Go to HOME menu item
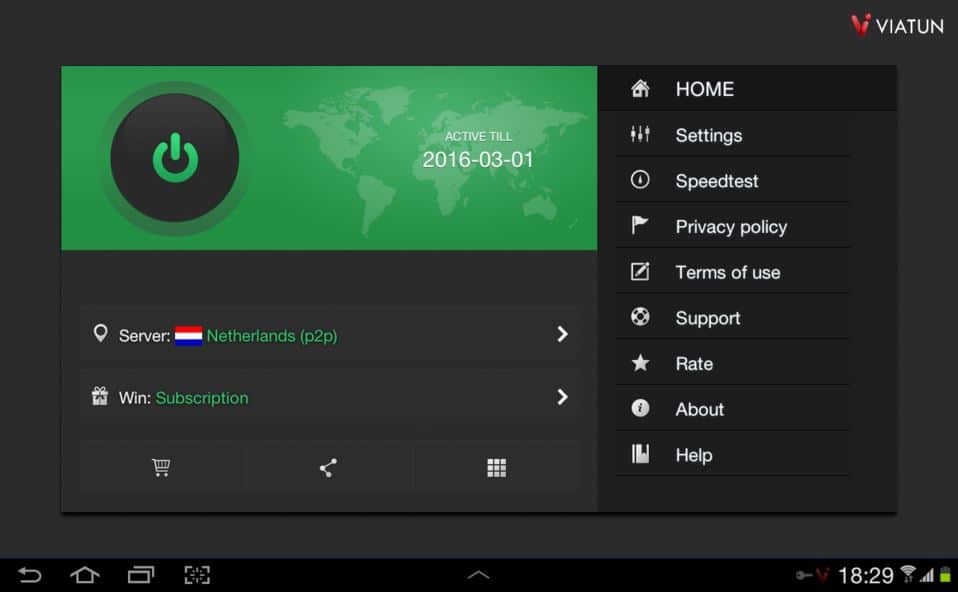This screenshot has height=592, width=958. (x=747, y=89)
